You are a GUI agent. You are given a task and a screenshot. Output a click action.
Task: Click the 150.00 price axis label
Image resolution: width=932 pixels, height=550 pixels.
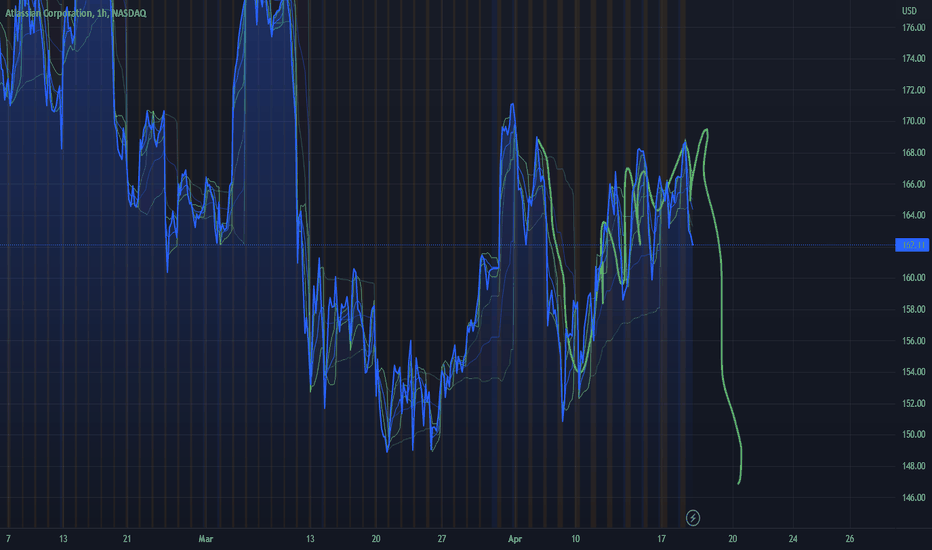click(x=914, y=434)
